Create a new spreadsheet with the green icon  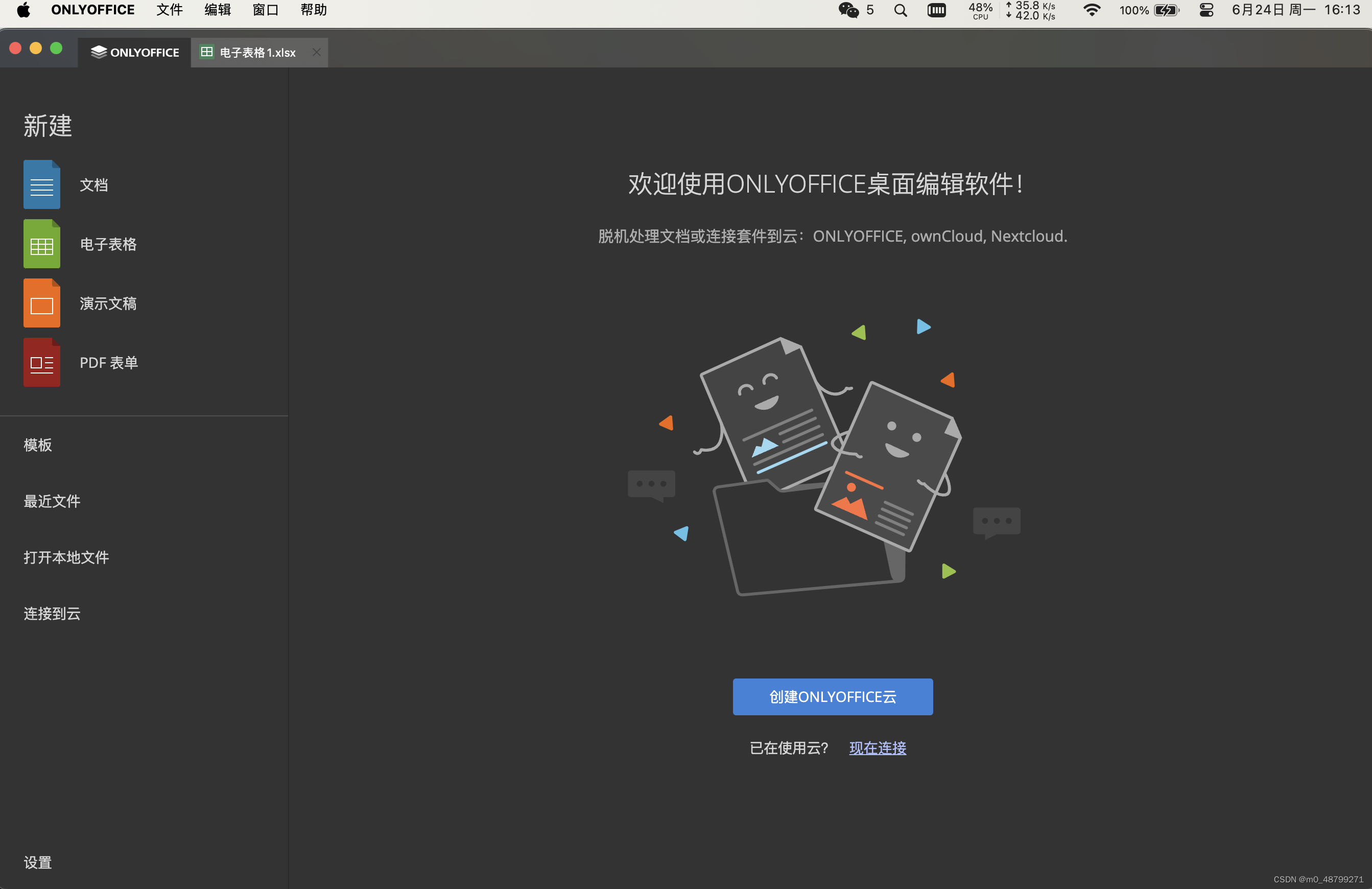coord(41,244)
